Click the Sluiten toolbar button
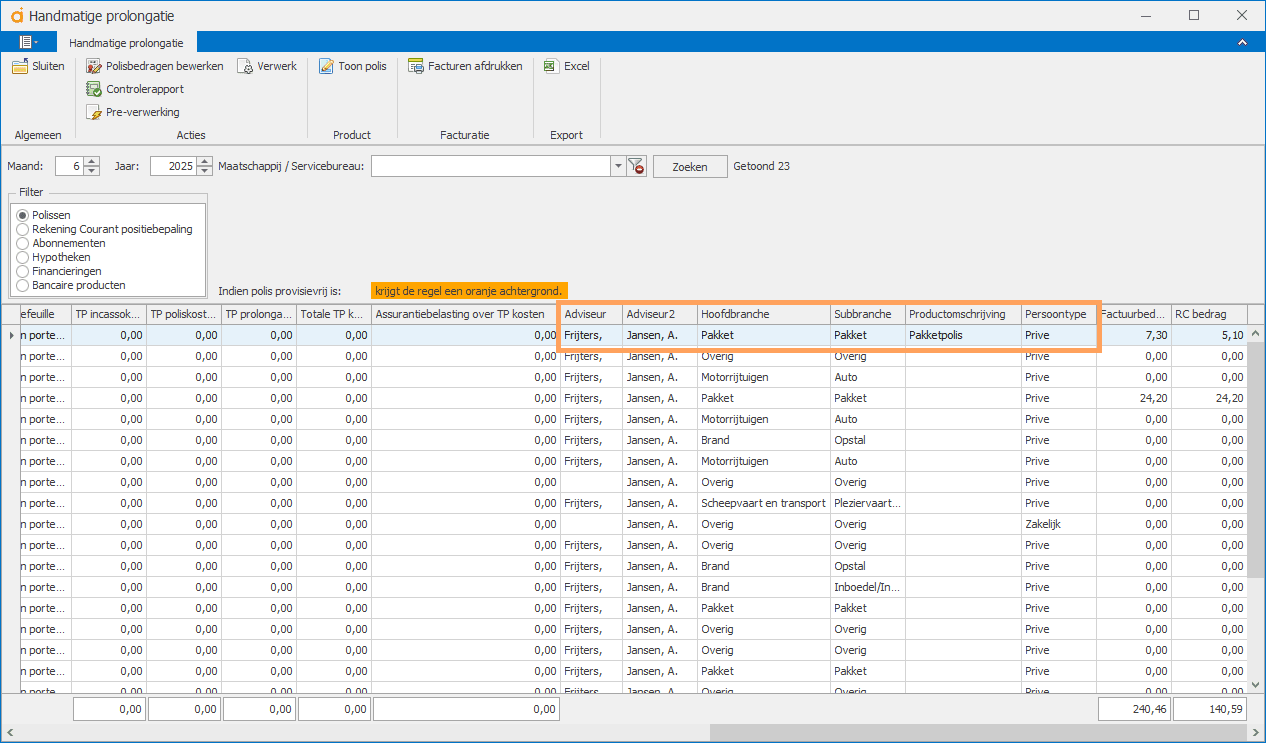Image resolution: width=1266 pixels, height=743 pixels. tap(38, 66)
